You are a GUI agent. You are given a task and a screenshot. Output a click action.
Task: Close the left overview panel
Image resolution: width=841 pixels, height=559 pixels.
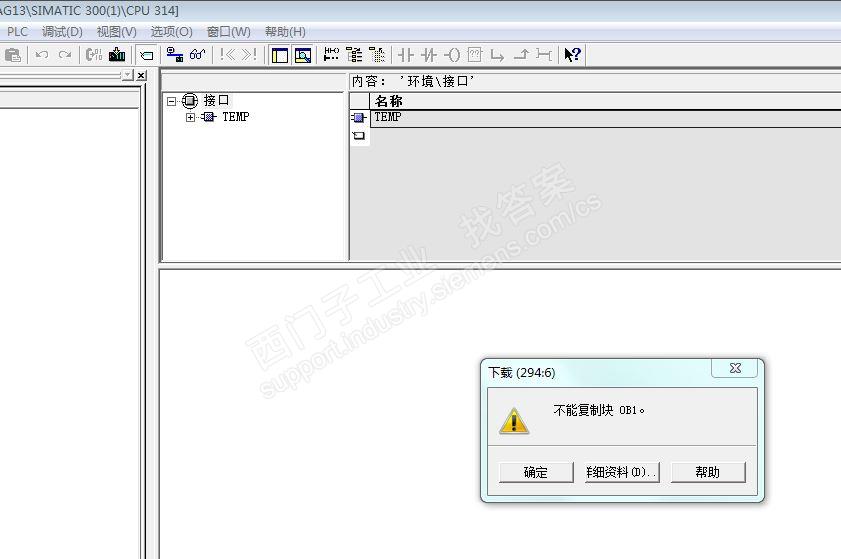pos(141,76)
